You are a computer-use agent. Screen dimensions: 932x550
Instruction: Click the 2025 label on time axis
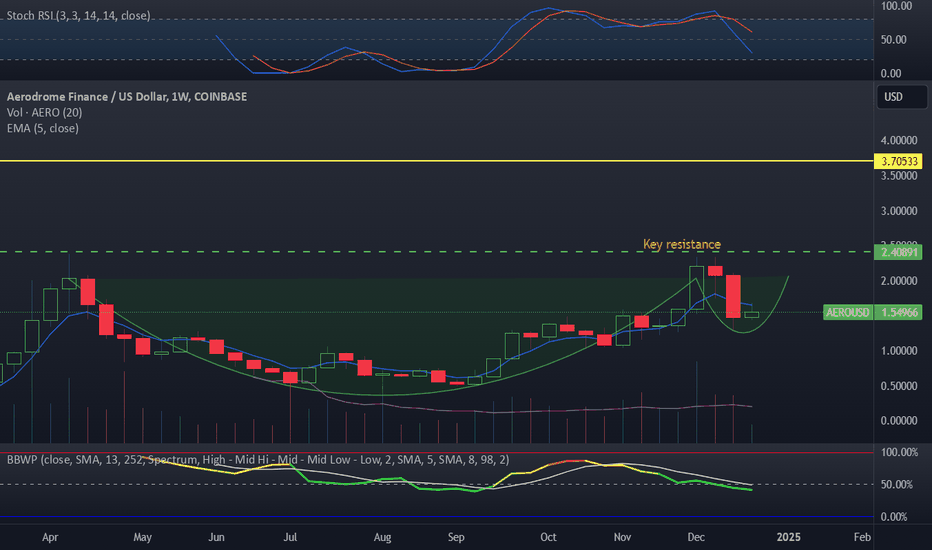coord(788,537)
